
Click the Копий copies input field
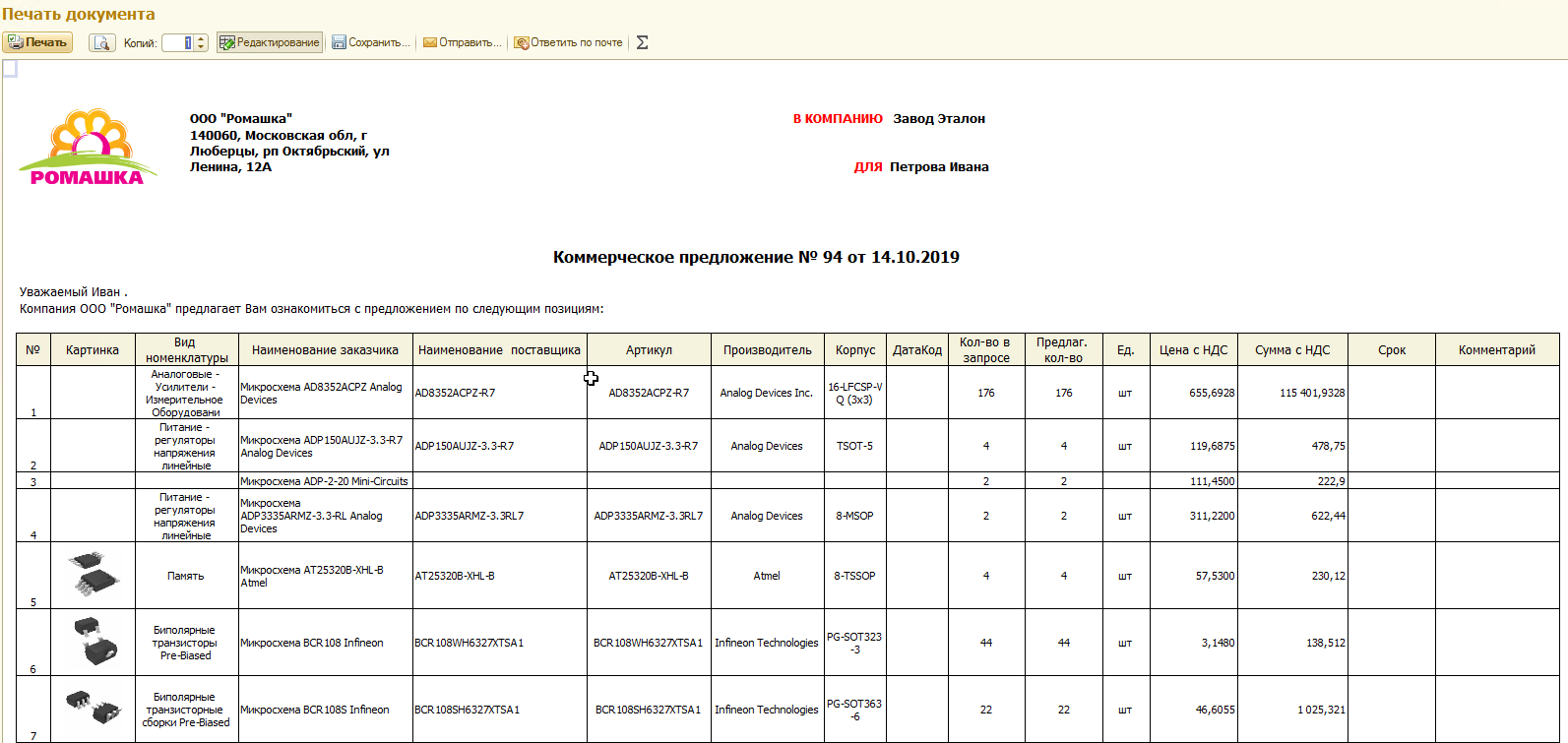(178, 42)
